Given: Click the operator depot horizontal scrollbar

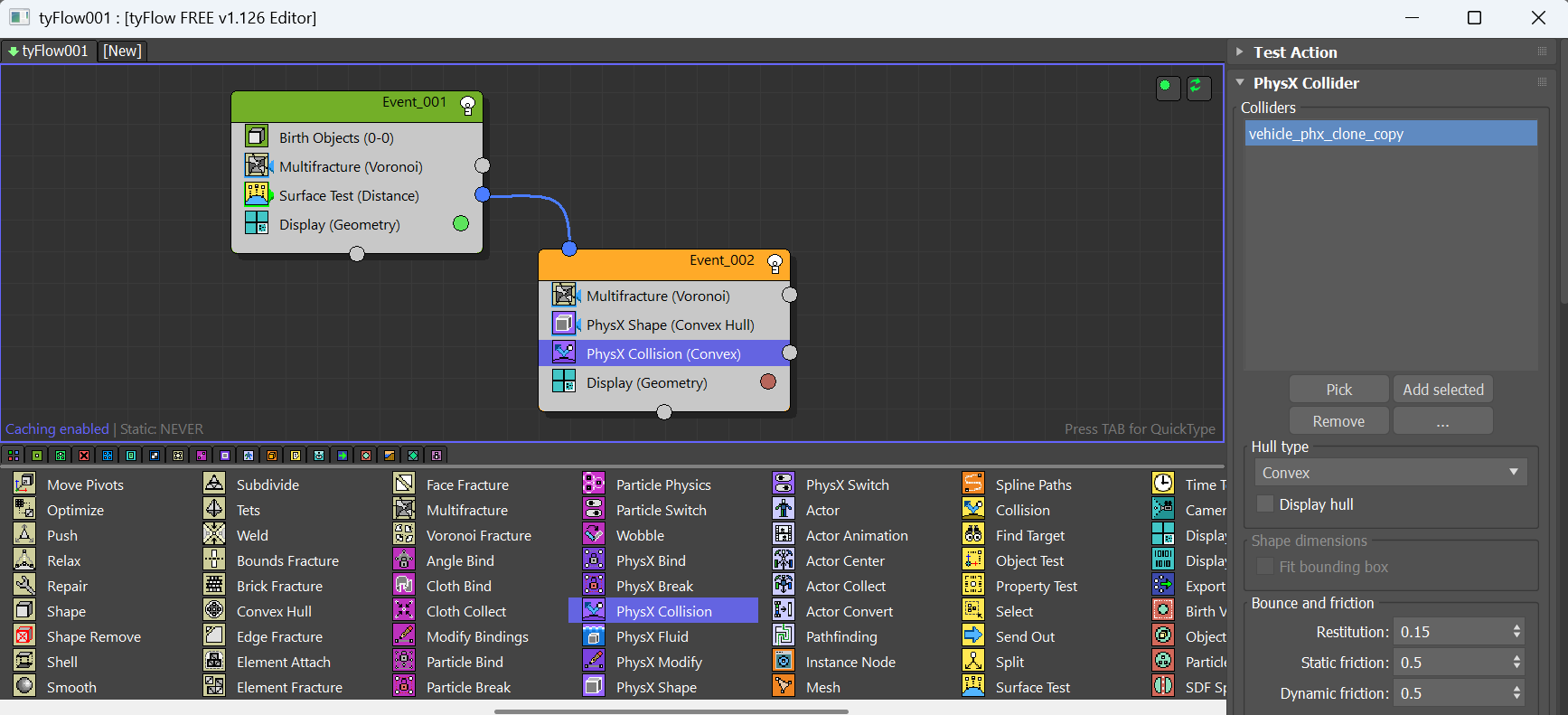Looking at the screenshot, I should point(671,711).
